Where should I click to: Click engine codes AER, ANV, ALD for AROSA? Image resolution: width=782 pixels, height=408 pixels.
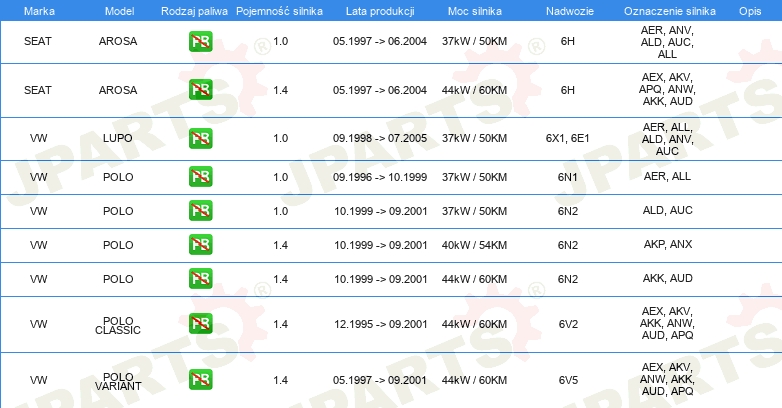pyautogui.click(x=667, y=42)
